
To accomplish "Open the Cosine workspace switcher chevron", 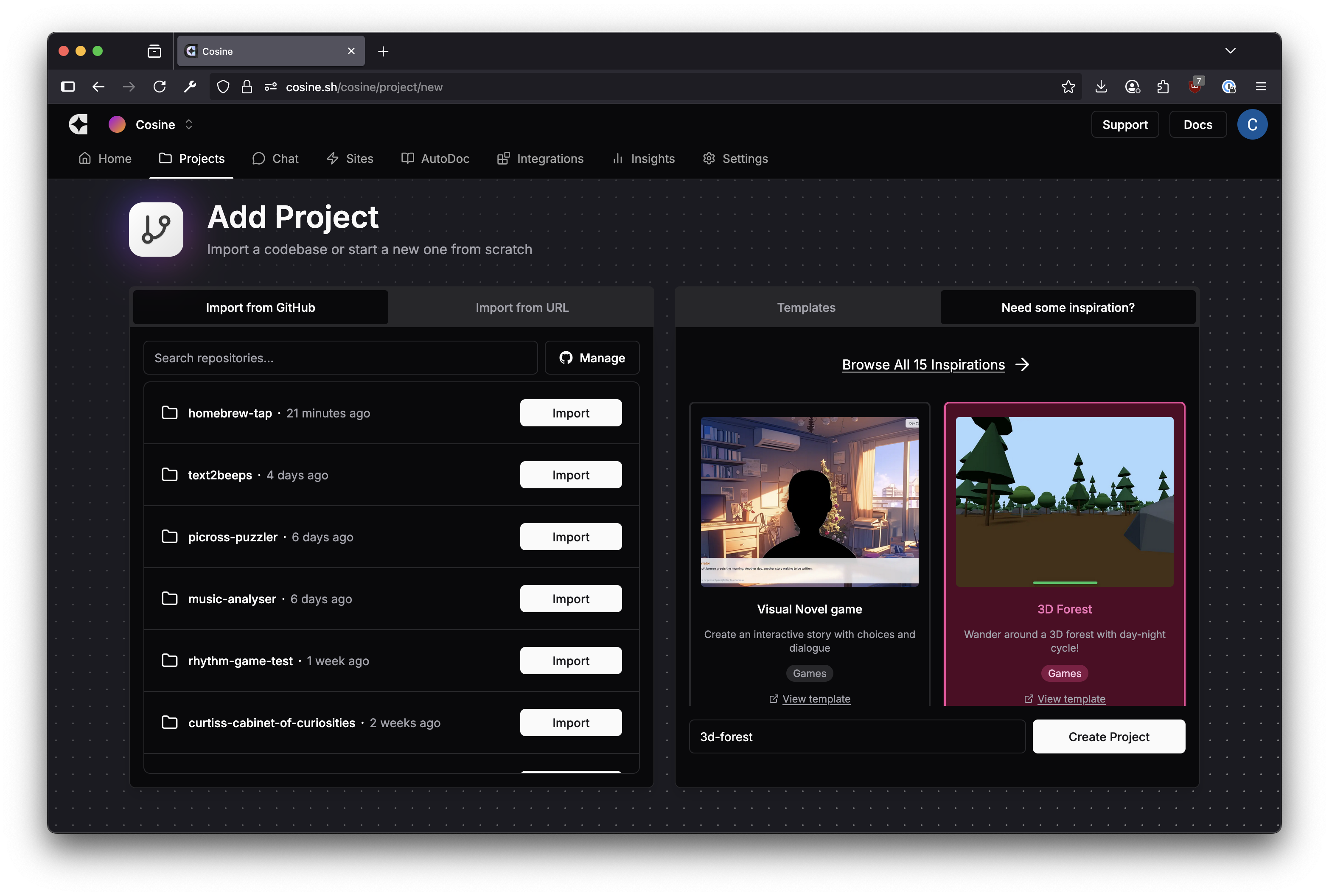I will 189,125.
